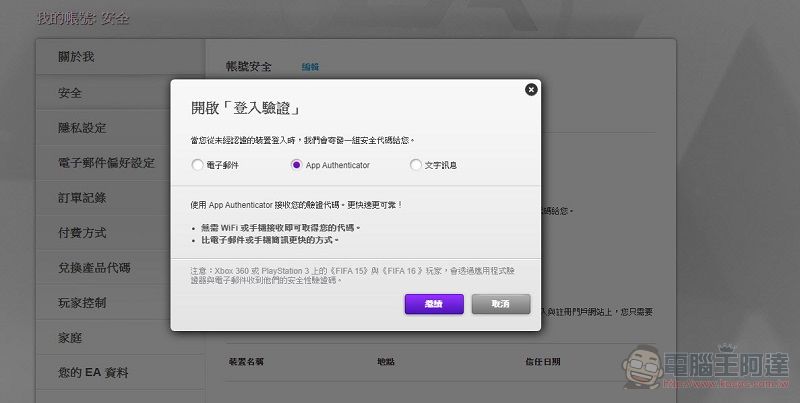
Task: Click the grey 取消 button
Action: [x=501, y=304]
